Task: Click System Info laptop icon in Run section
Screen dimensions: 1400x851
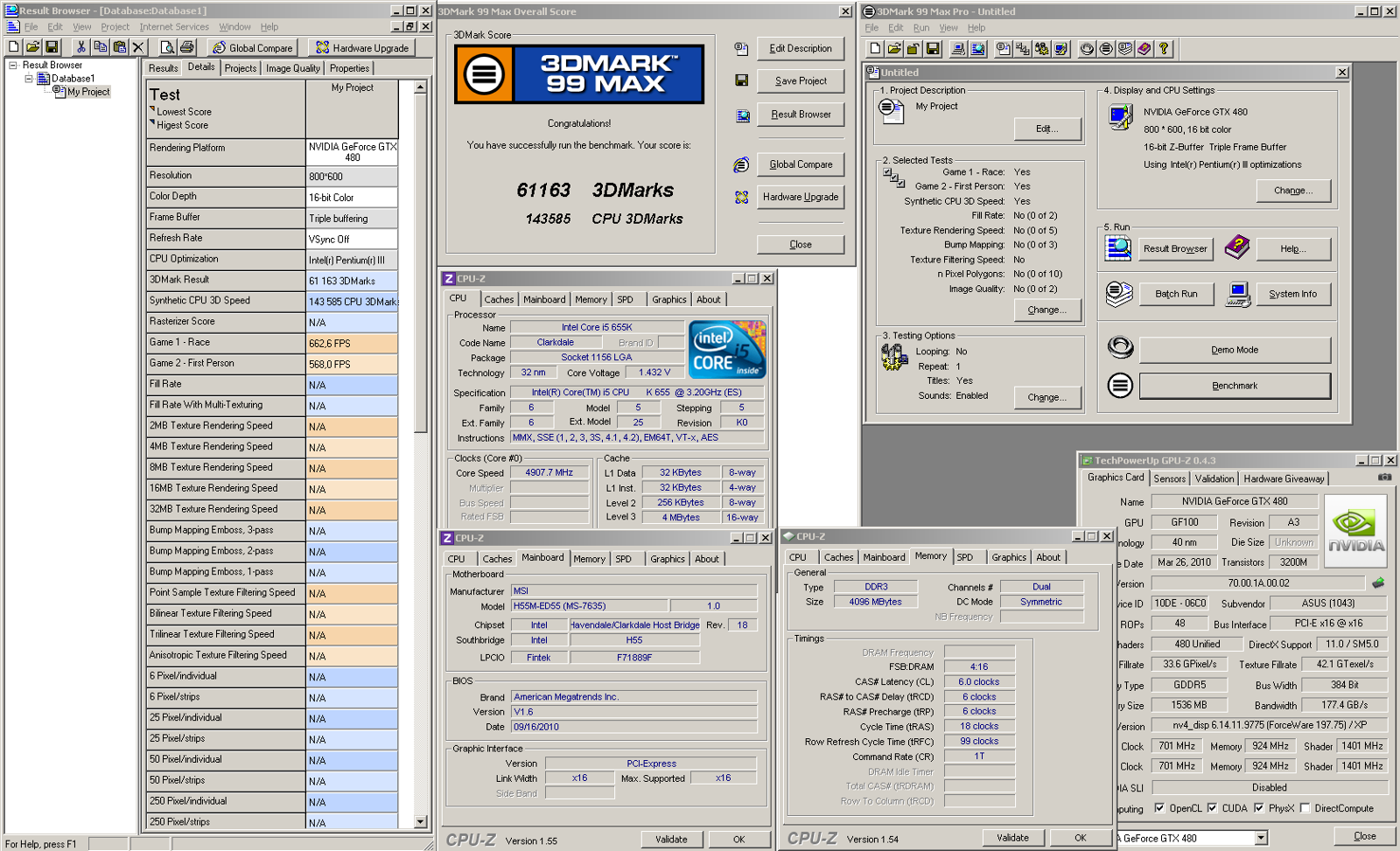Action: pyautogui.click(x=1237, y=294)
